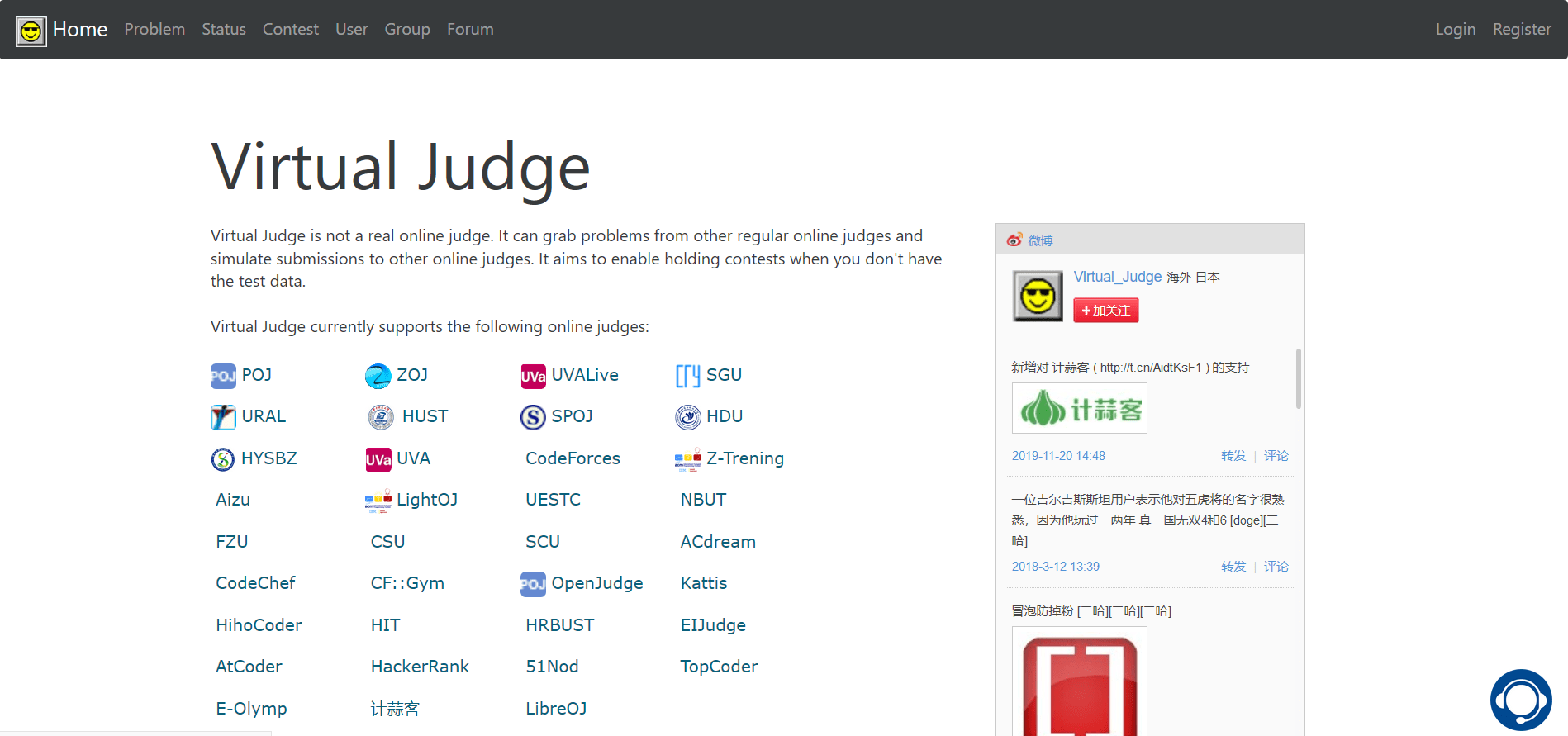1568x736 pixels.
Task: Click the UVALive logo icon
Action: (x=533, y=376)
